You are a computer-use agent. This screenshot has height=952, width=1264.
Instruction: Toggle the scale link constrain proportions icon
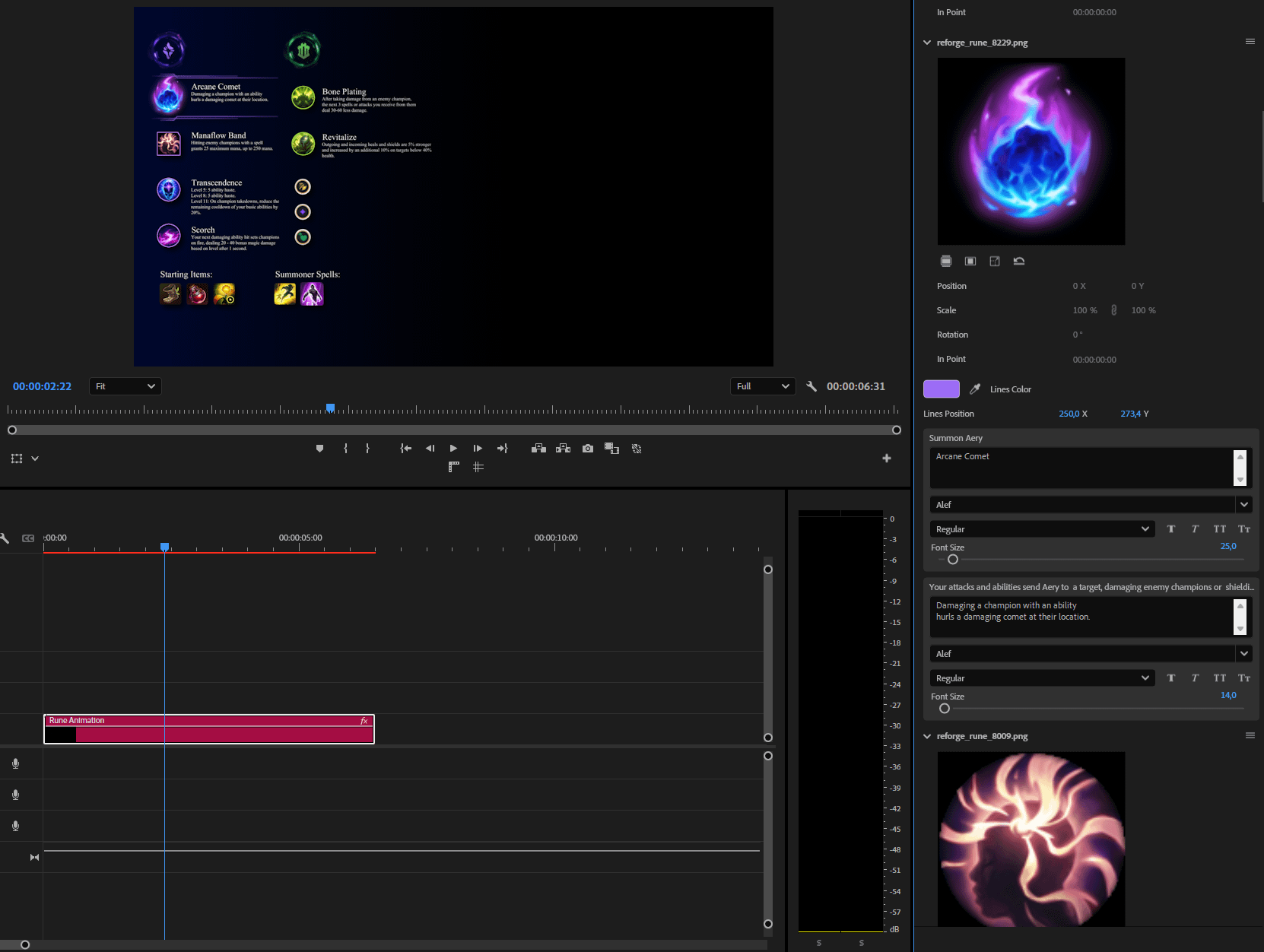pos(1114,310)
